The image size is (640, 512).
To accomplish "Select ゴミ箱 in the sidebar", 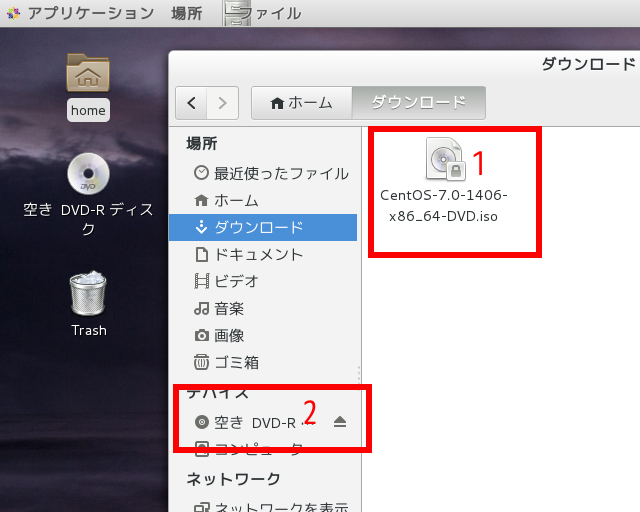I will pyautogui.click(x=236, y=362).
